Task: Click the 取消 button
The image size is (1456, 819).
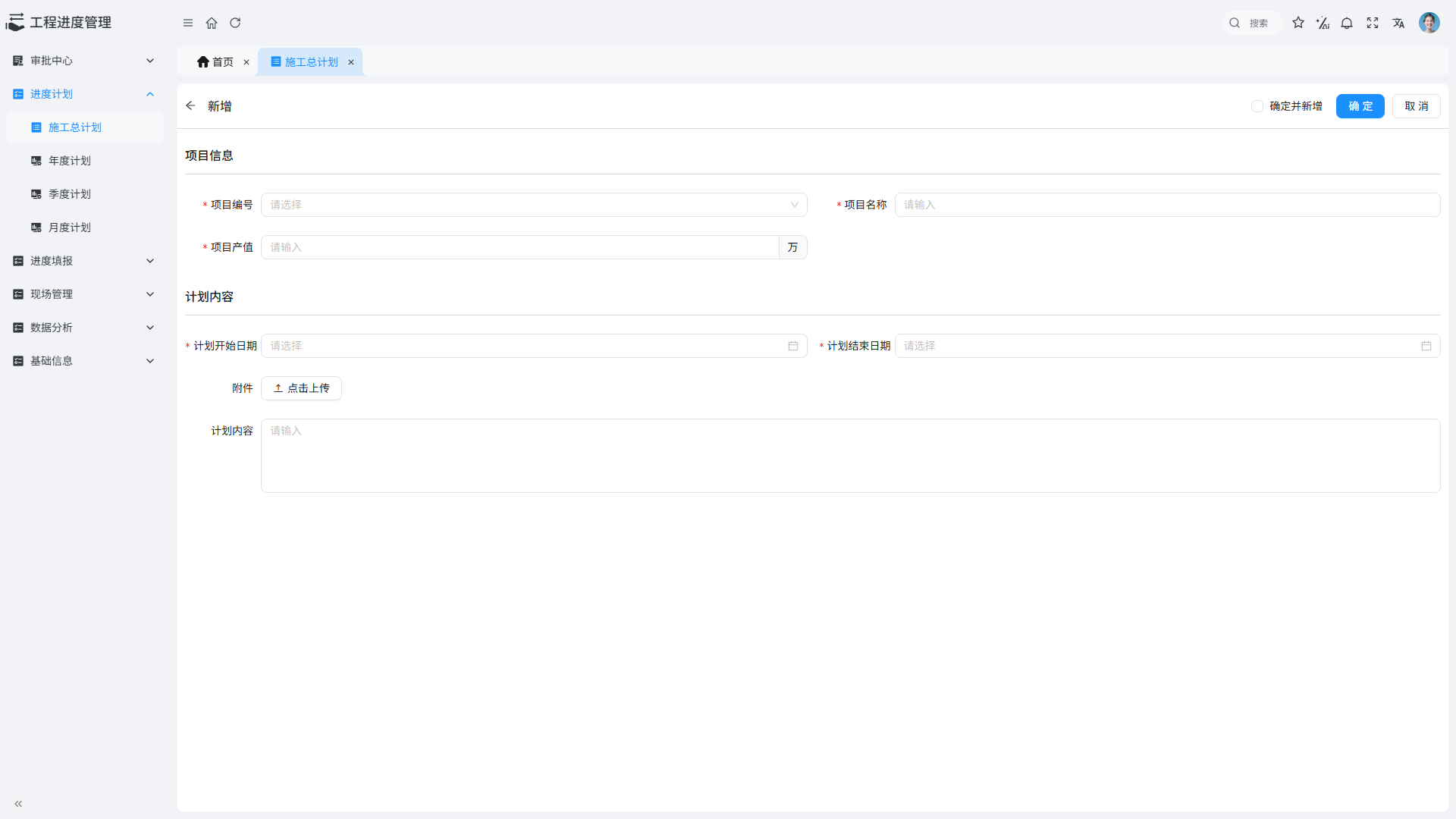Action: (1417, 106)
